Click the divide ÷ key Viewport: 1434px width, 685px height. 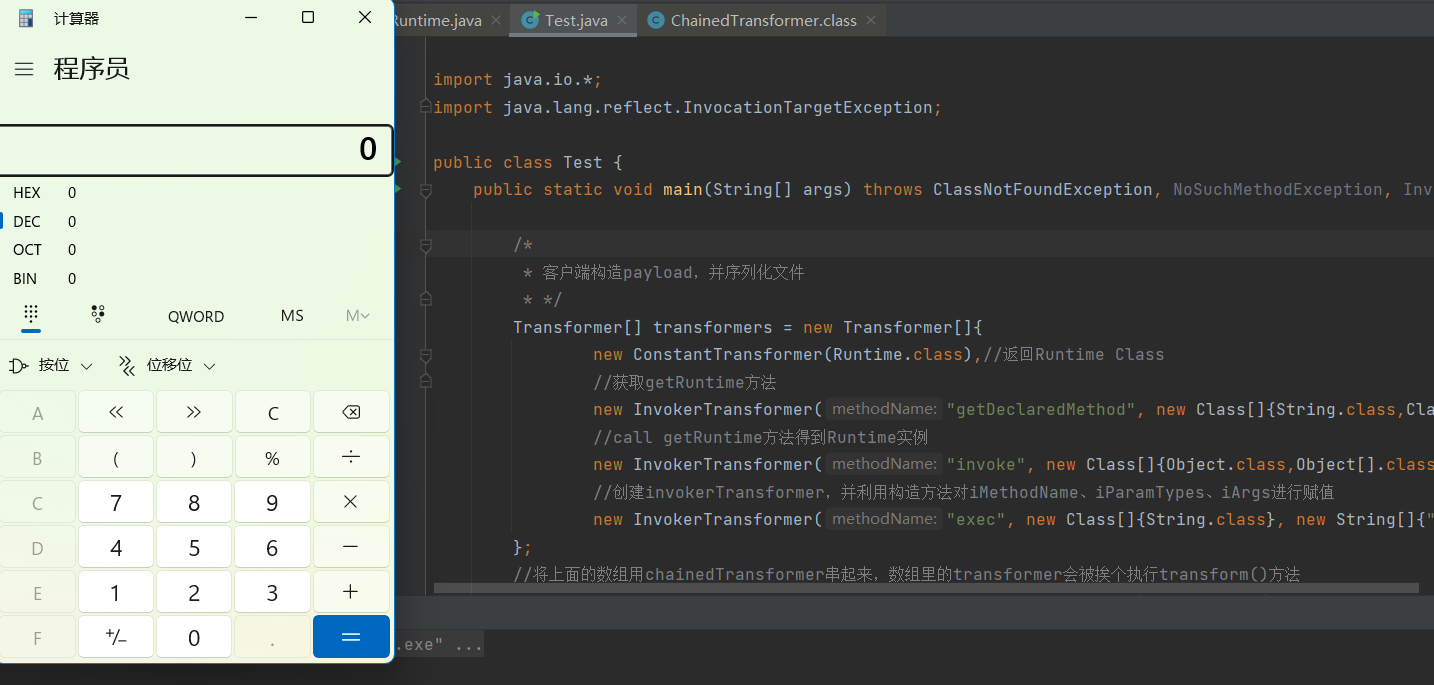(351, 457)
